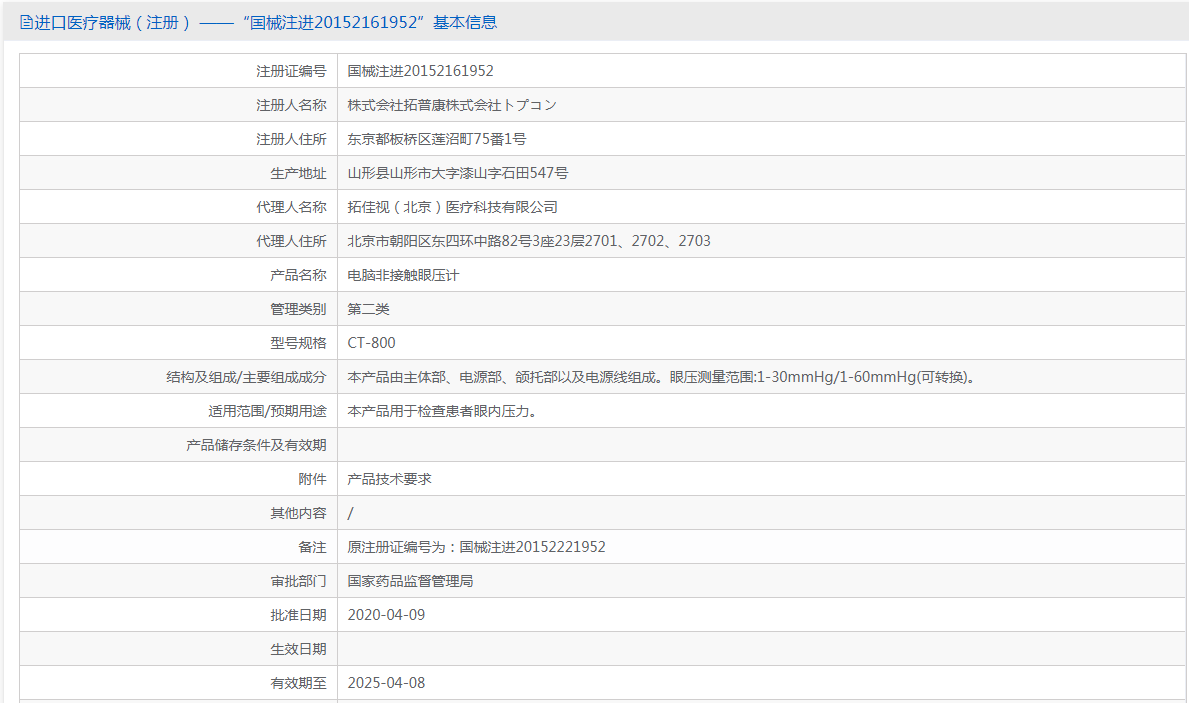
Task: Click the label 有效期至
Action: (298, 683)
